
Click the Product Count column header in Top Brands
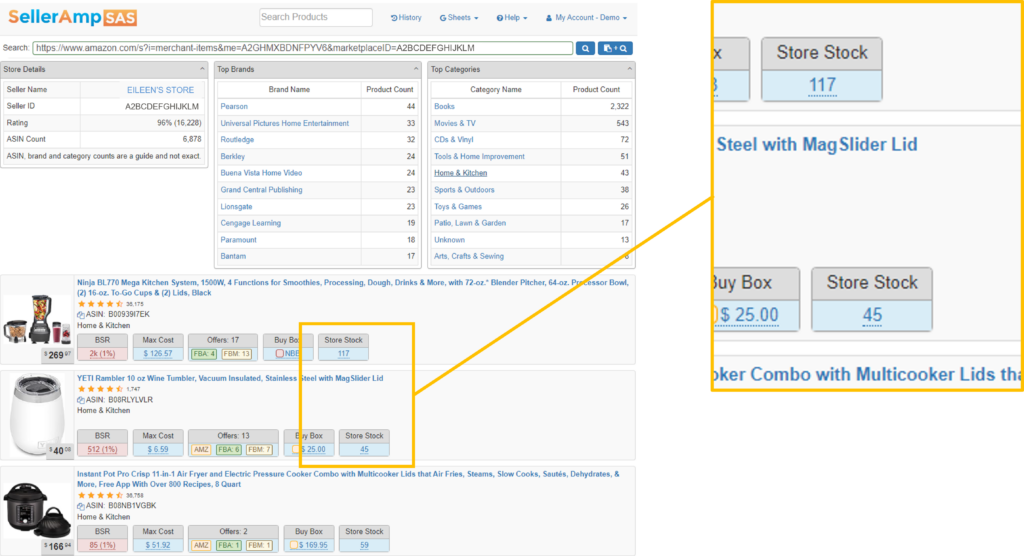pos(390,90)
